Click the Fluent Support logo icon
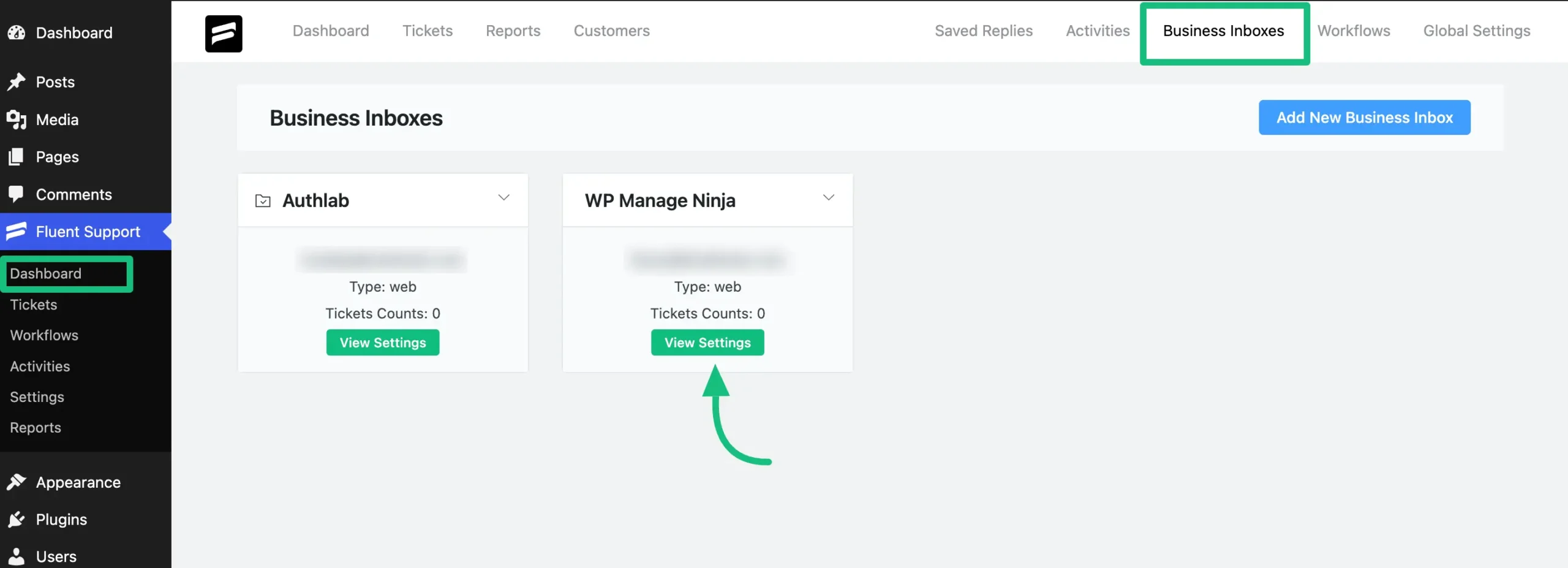The width and height of the screenshot is (1568, 568). point(224,34)
